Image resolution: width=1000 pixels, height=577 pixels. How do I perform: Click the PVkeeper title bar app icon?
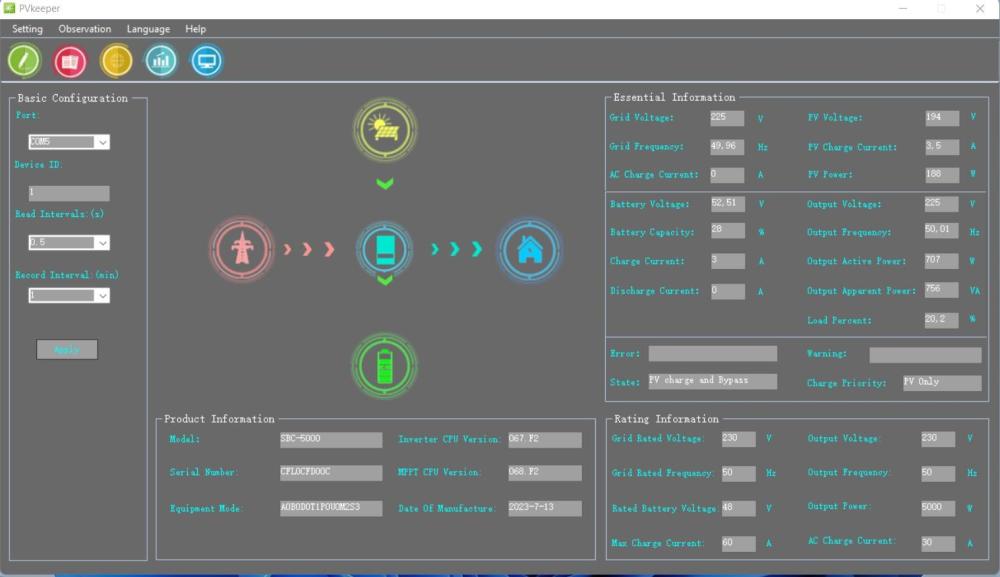coord(9,8)
